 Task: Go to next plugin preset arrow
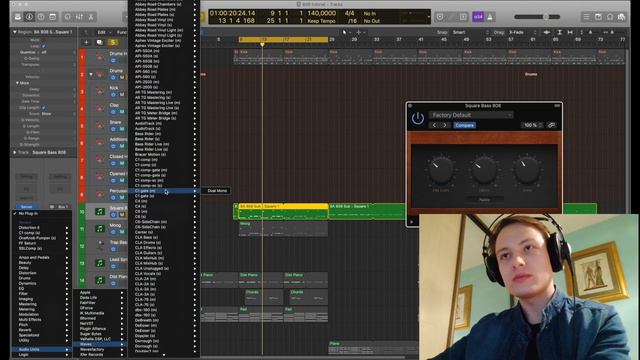[445, 125]
